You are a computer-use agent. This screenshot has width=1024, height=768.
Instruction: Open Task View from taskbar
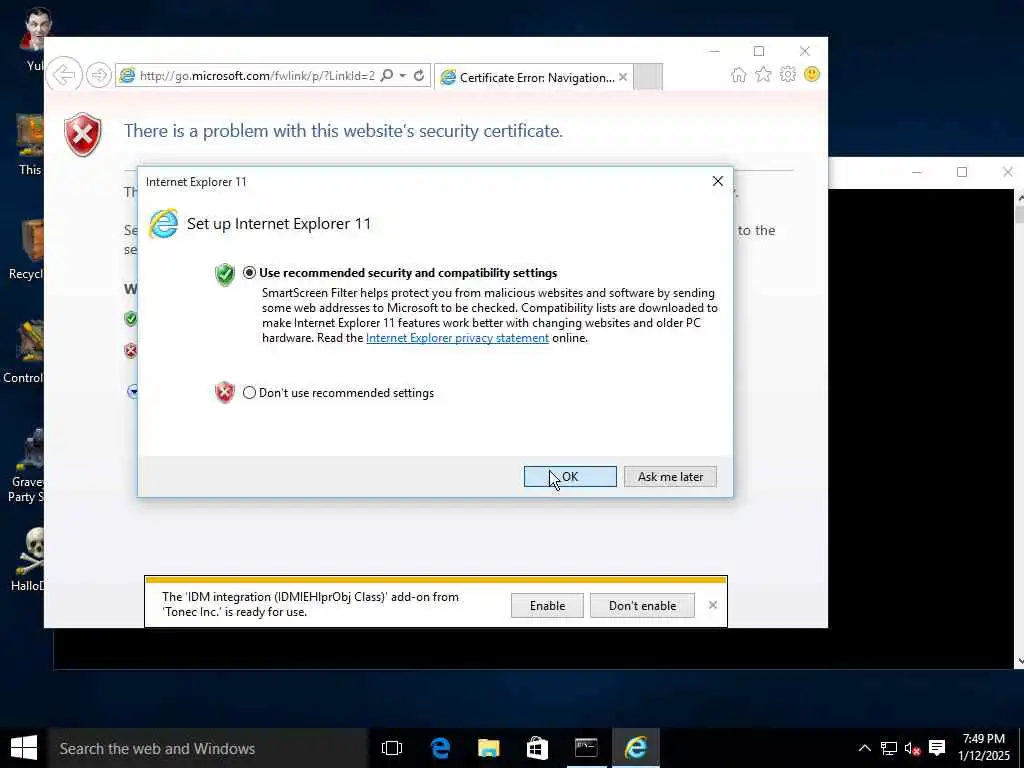(x=392, y=748)
